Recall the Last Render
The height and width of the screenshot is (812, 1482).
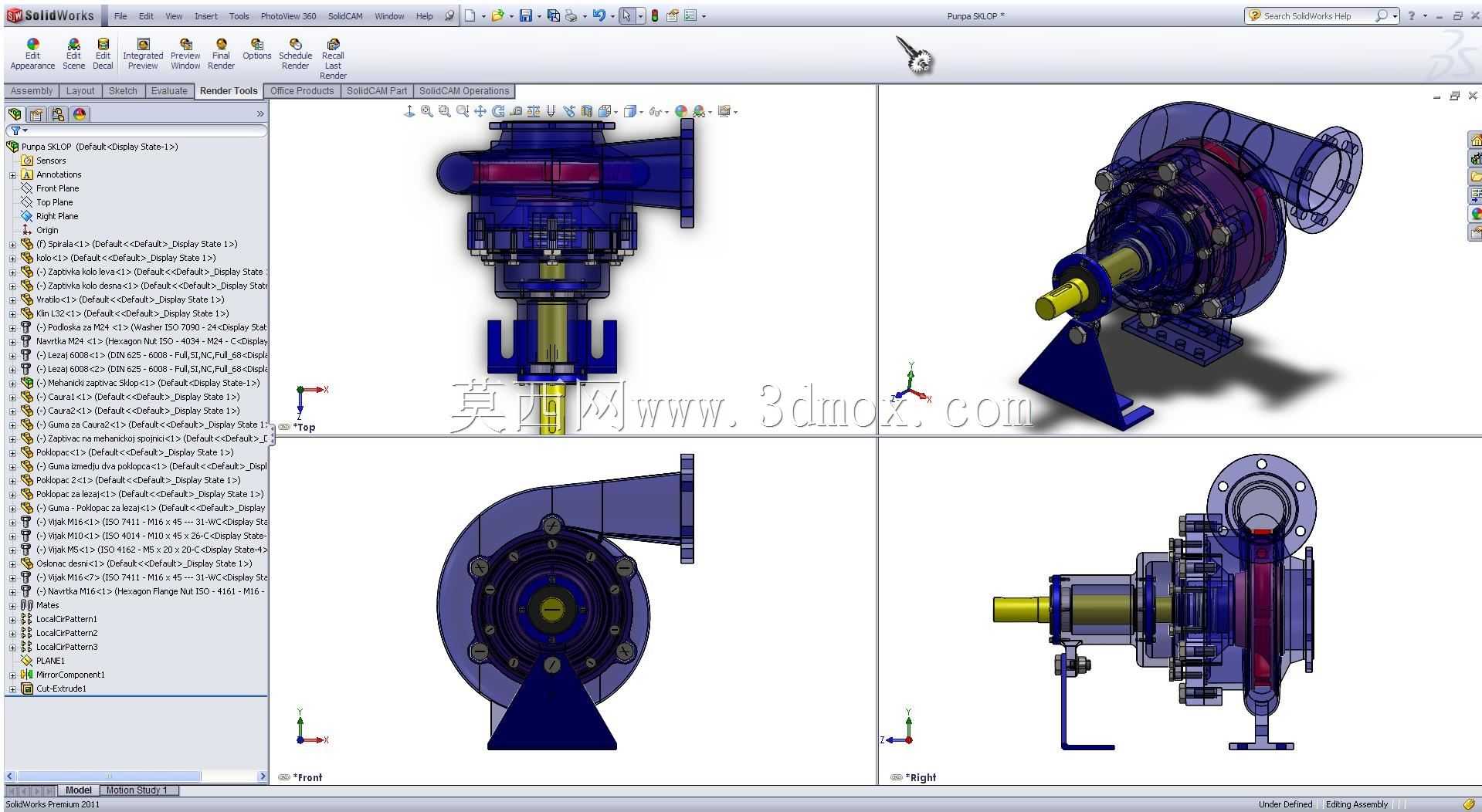333,59
